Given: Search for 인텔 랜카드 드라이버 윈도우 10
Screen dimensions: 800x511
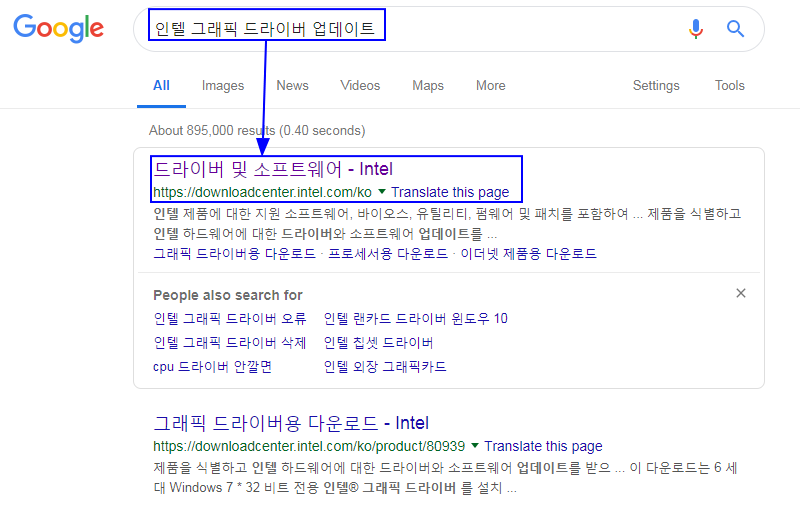Looking at the screenshot, I should pyautogui.click(x=416, y=319).
